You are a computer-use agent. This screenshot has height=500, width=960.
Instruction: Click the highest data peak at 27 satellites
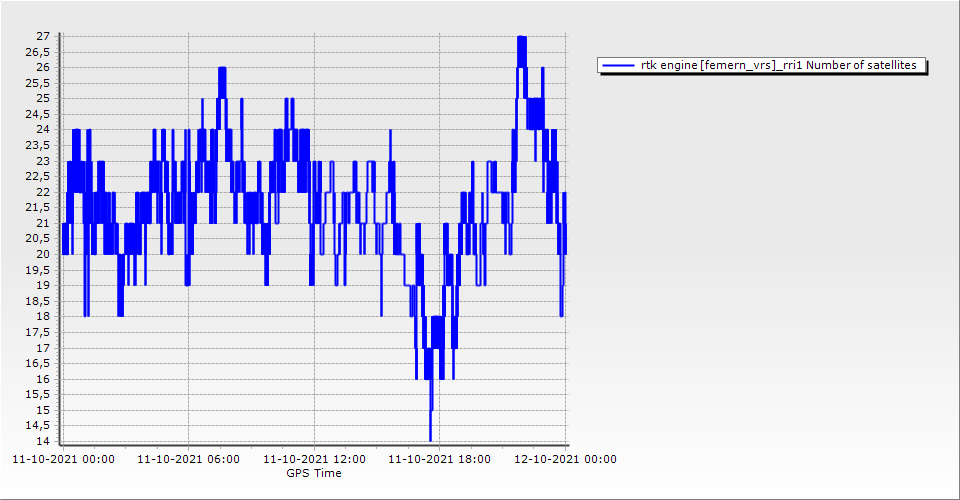coord(521,38)
